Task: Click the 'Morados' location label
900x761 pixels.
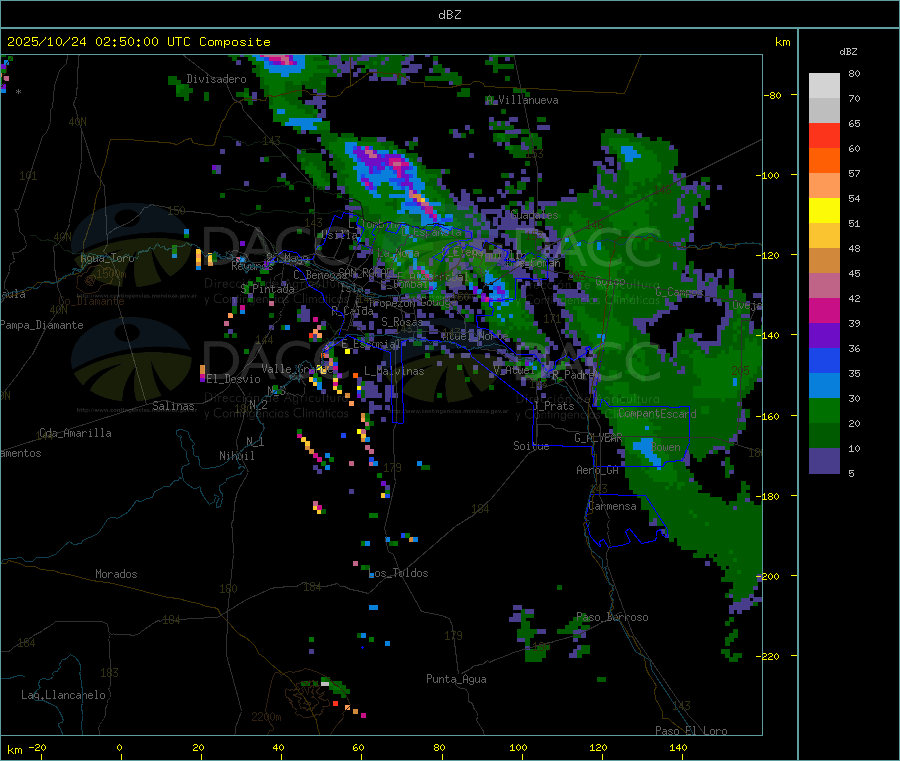Action: coord(117,574)
